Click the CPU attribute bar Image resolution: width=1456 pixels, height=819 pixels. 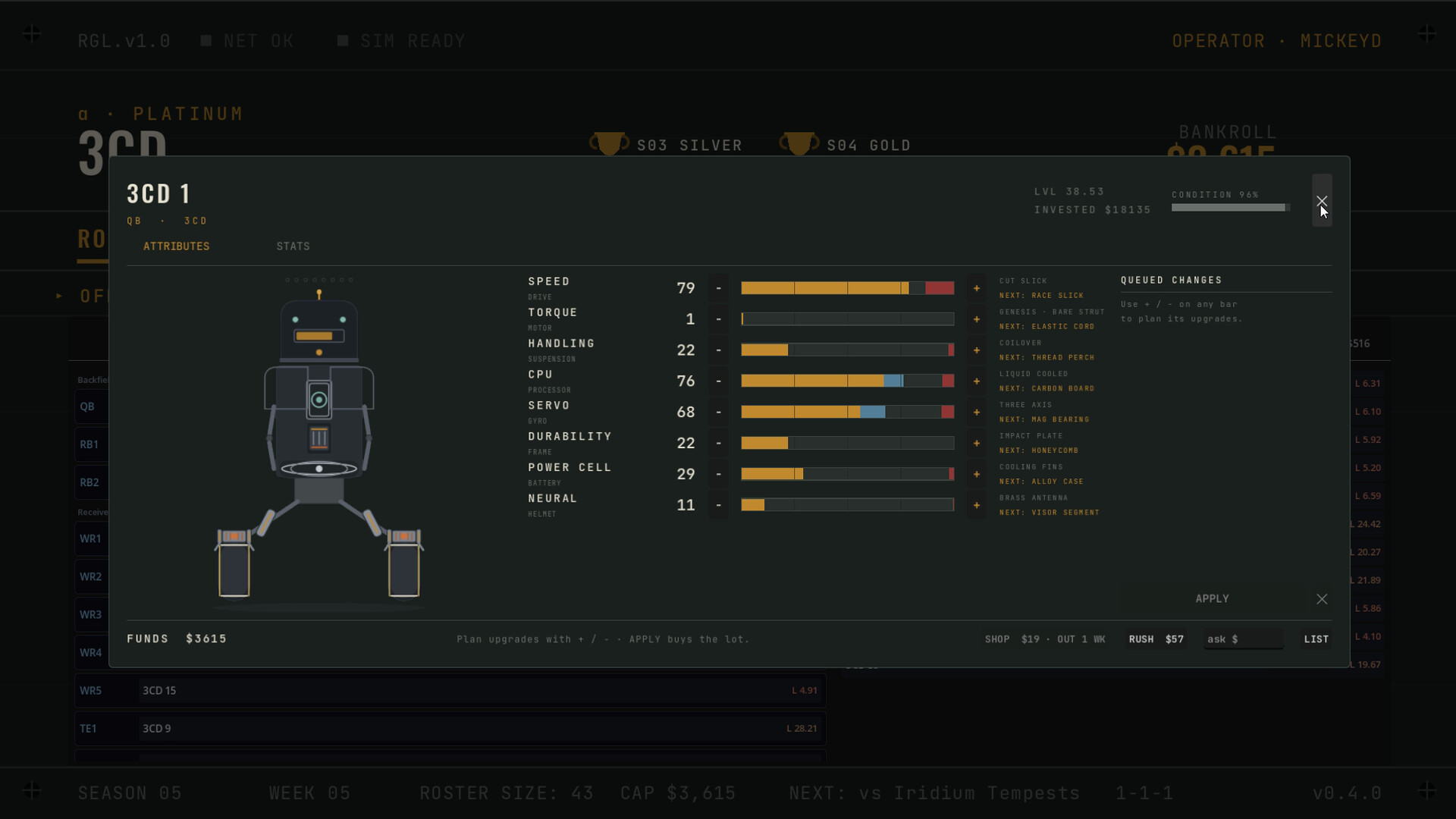coord(847,381)
